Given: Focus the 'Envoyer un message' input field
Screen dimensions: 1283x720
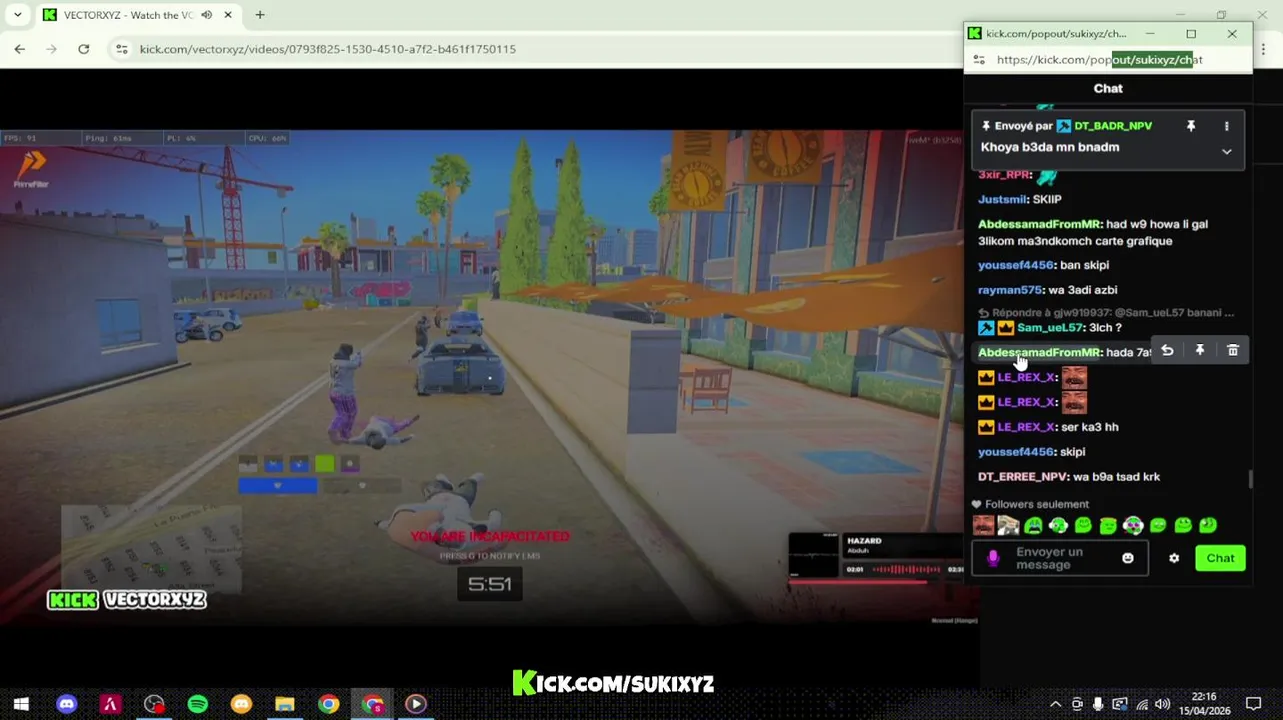Looking at the screenshot, I should 1060,558.
